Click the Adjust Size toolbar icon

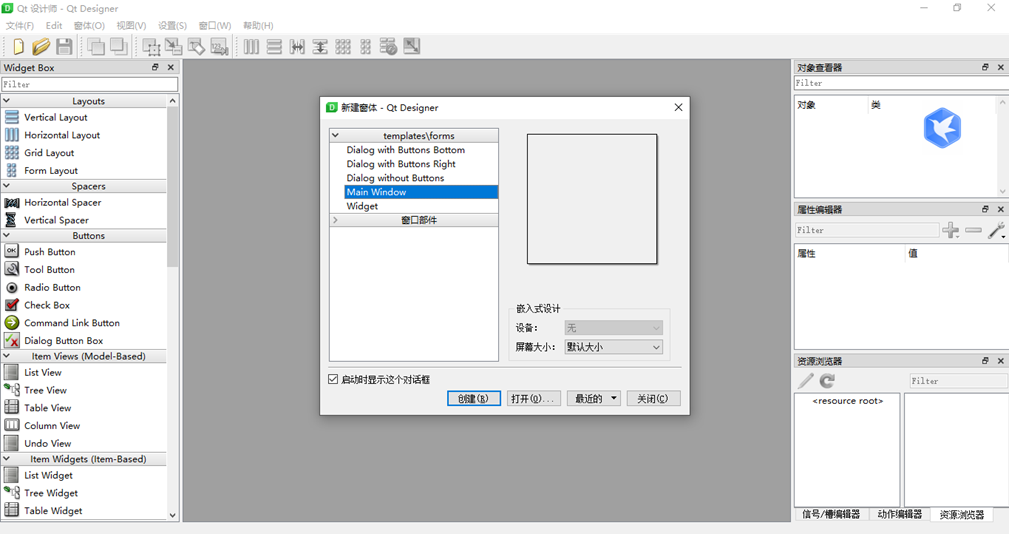pyautogui.click(x=411, y=46)
